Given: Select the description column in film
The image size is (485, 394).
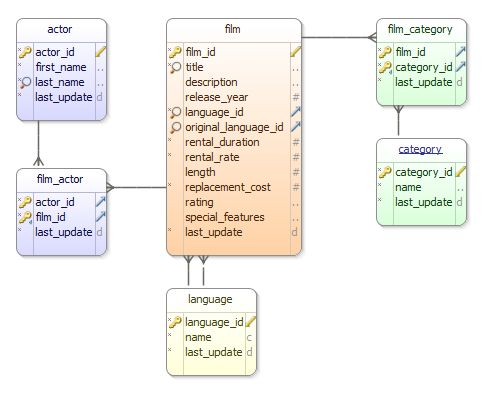Looking at the screenshot, I should pos(211,82).
